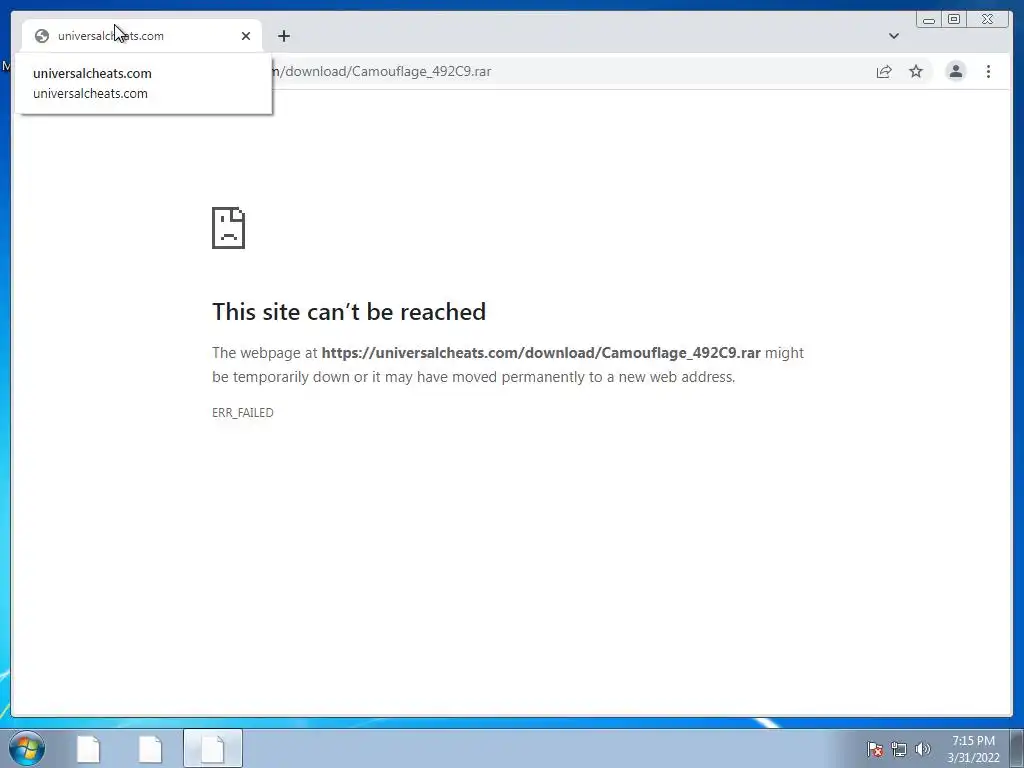Click the active third taskbar window icon
The width and height of the screenshot is (1024, 768).
pyautogui.click(x=213, y=748)
